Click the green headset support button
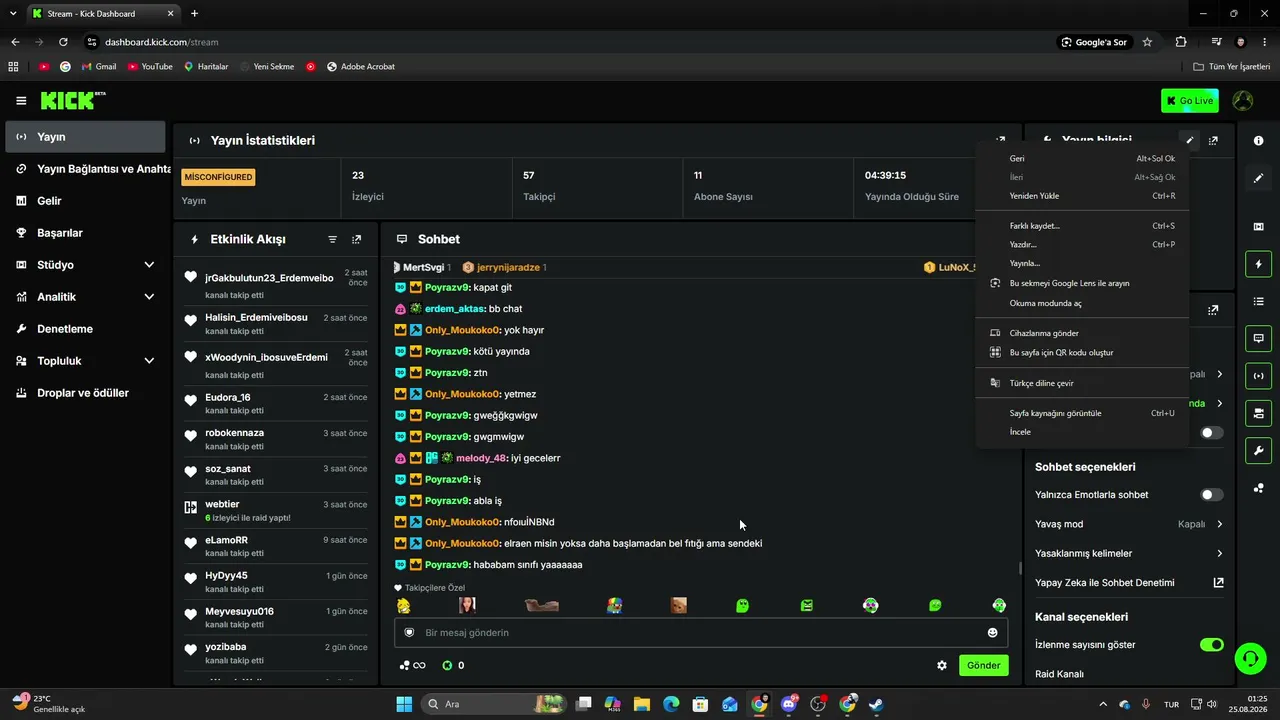The height and width of the screenshot is (720, 1280). (x=1250, y=658)
